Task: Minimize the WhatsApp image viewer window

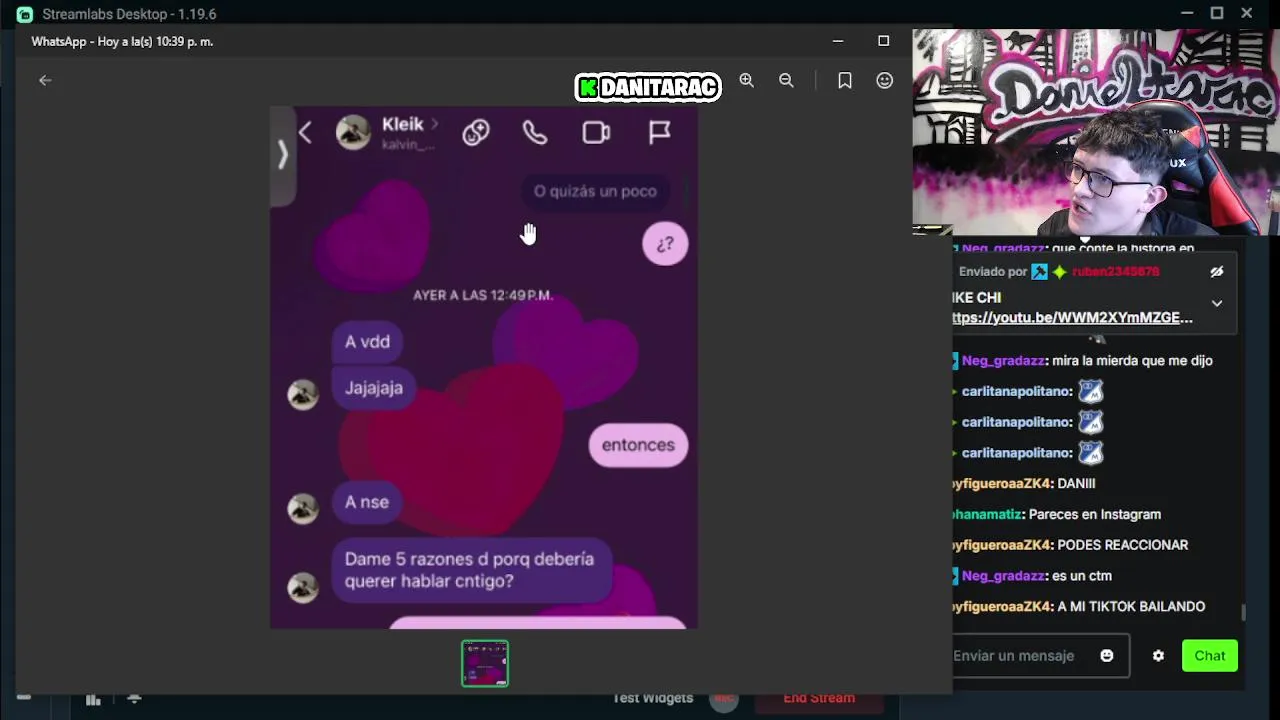Action: [x=838, y=41]
